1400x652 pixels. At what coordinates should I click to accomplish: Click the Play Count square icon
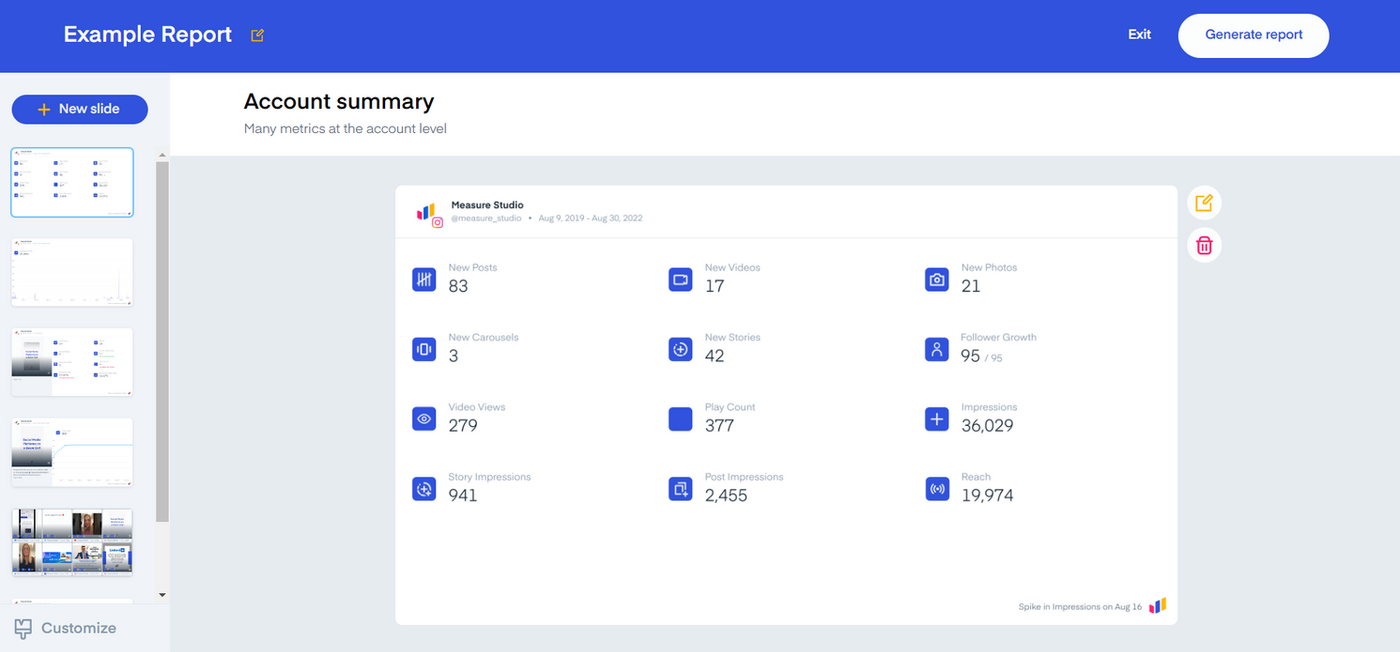[x=680, y=419]
